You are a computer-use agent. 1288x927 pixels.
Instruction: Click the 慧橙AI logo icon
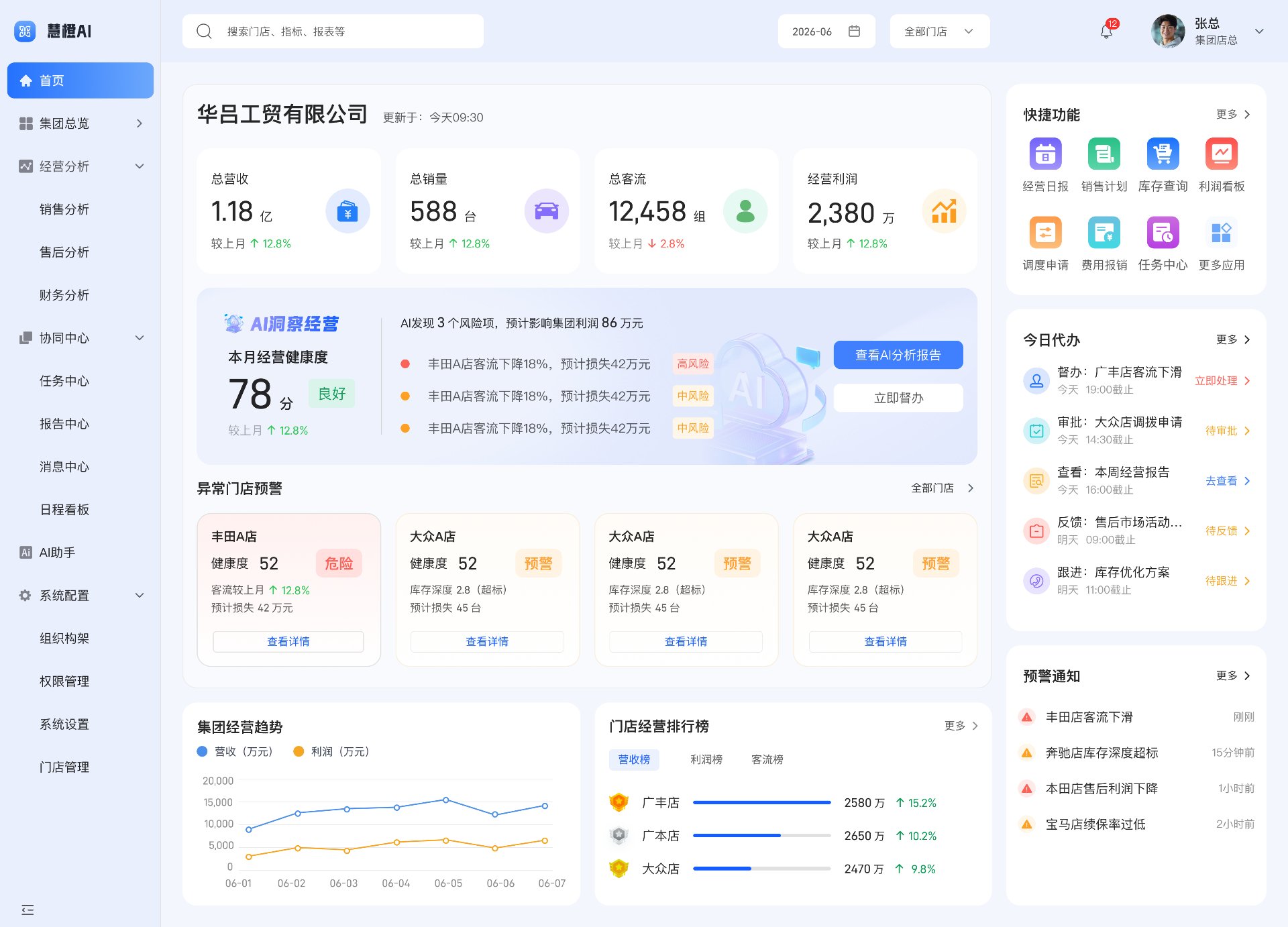point(25,31)
